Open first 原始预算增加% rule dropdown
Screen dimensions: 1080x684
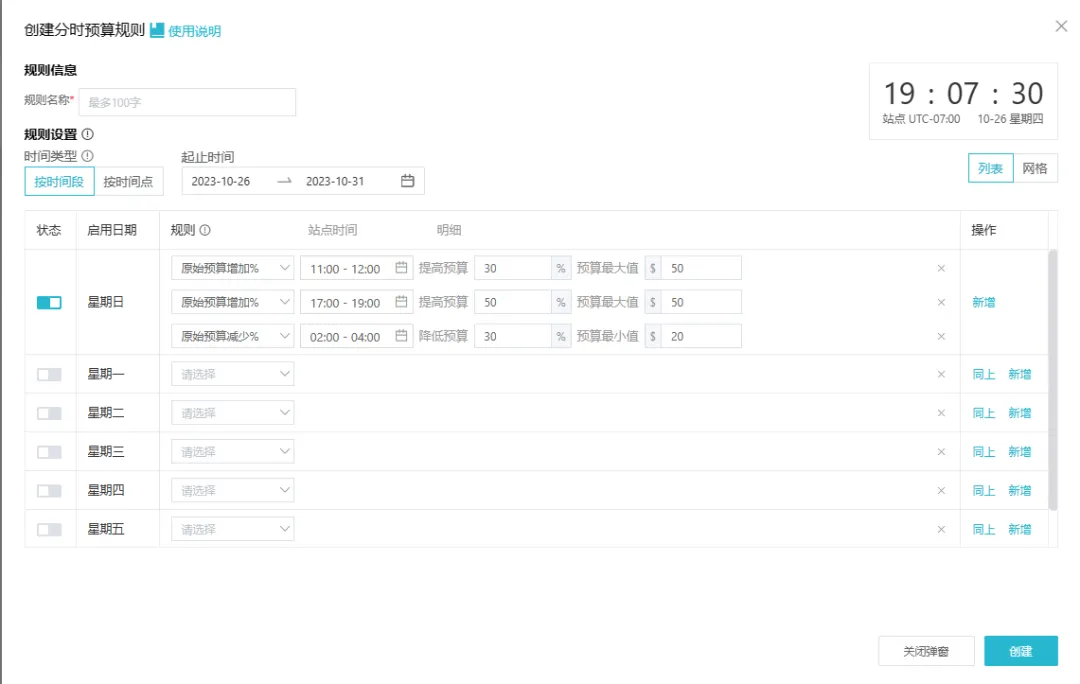point(233,268)
